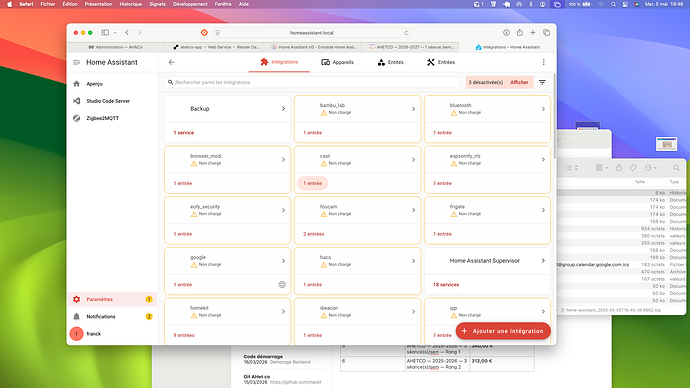The height and width of the screenshot is (388, 690).
Task: Open Safari downloads icon
Action: 506,33
